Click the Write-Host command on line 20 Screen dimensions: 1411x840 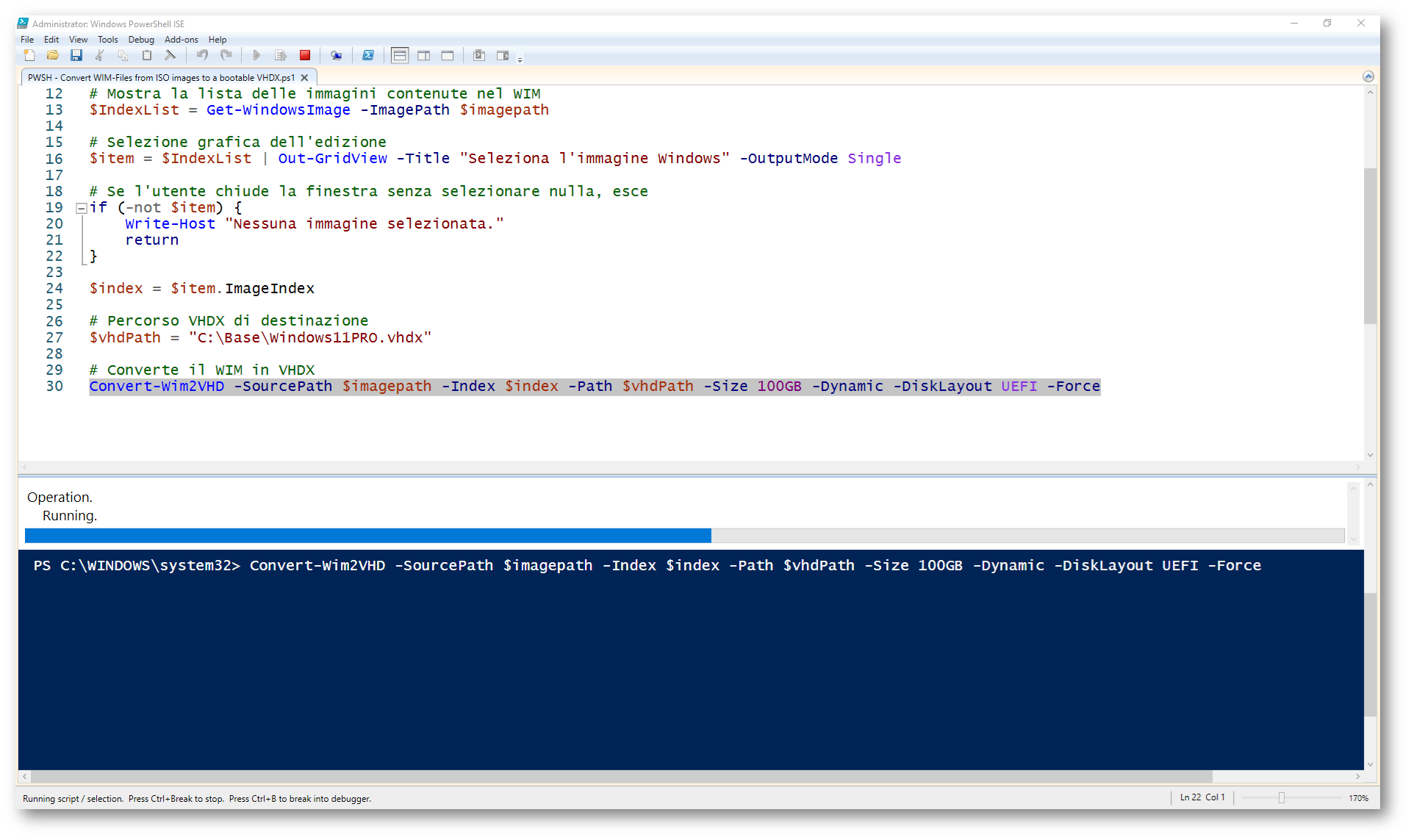pos(170,224)
